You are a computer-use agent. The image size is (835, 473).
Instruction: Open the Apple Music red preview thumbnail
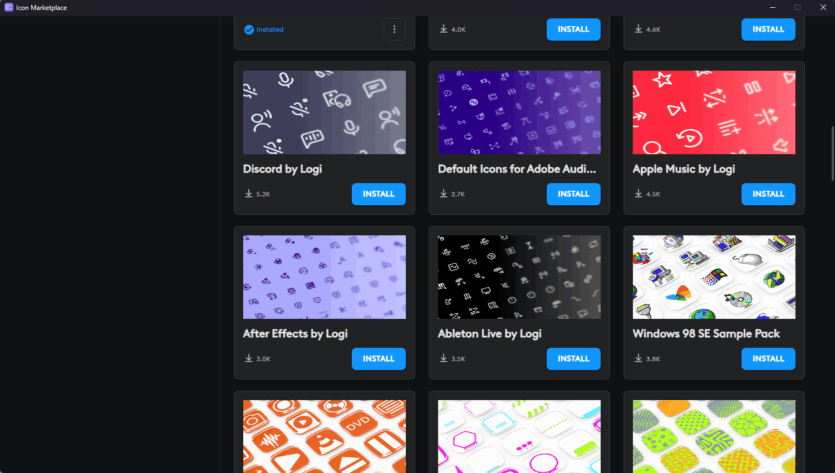tap(714, 112)
